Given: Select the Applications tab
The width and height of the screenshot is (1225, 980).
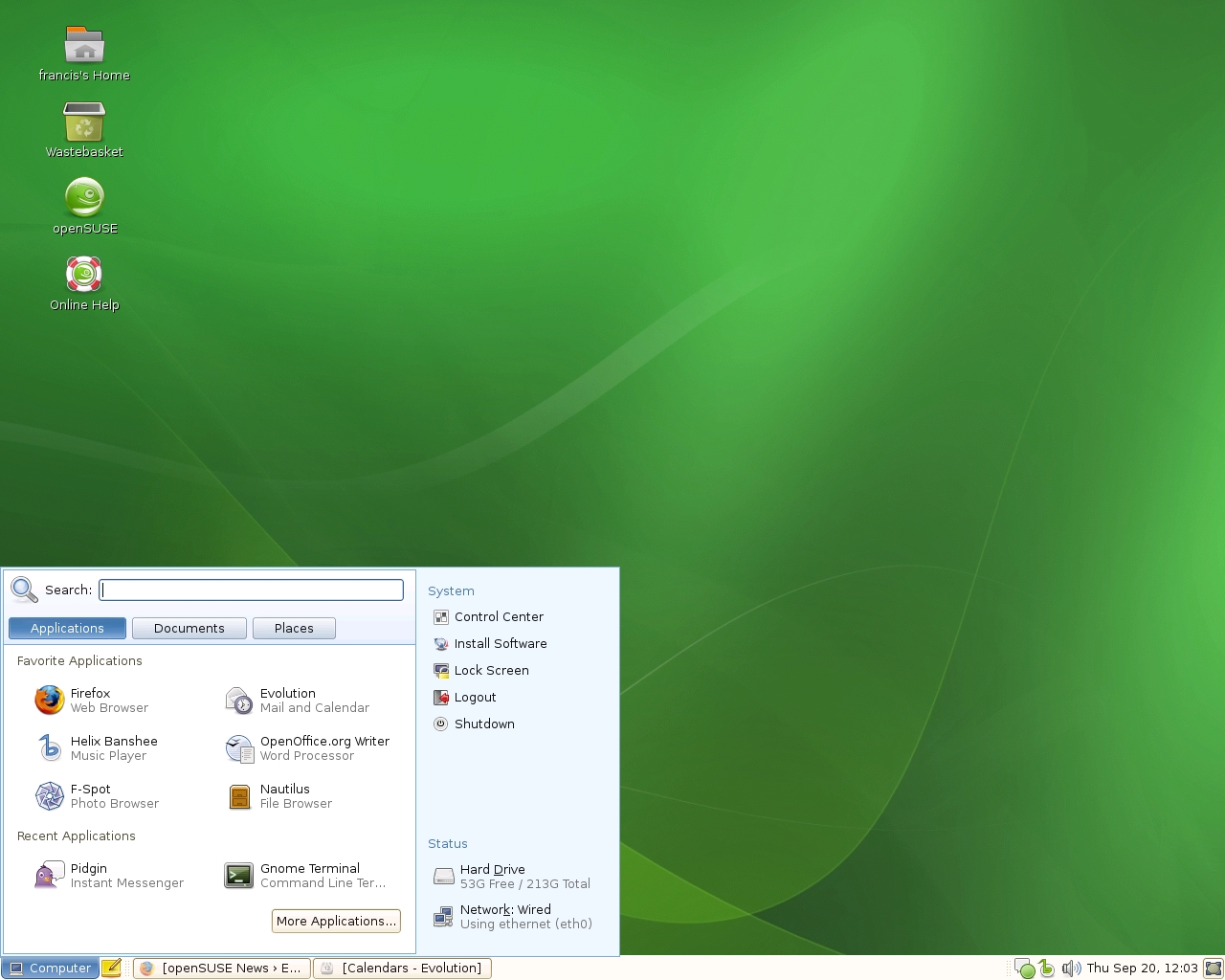Looking at the screenshot, I should (x=67, y=628).
